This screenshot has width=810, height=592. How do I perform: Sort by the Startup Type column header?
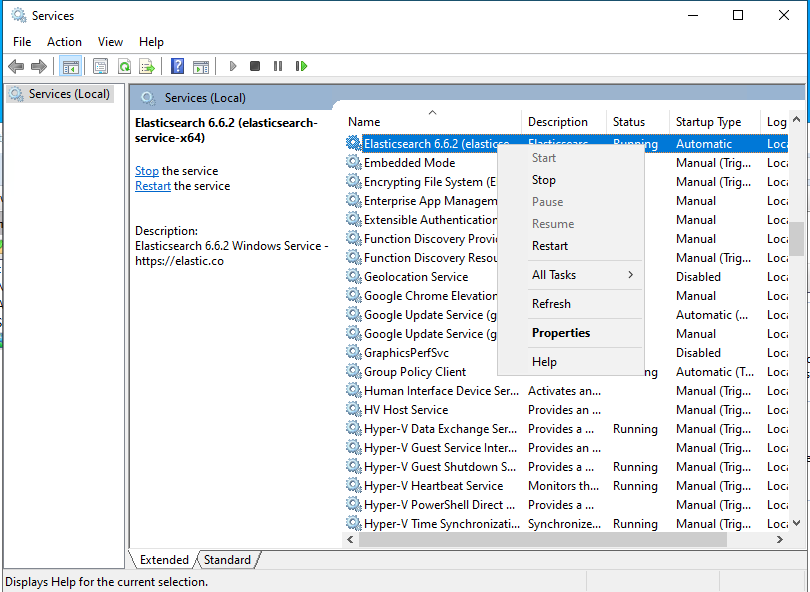coord(714,122)
